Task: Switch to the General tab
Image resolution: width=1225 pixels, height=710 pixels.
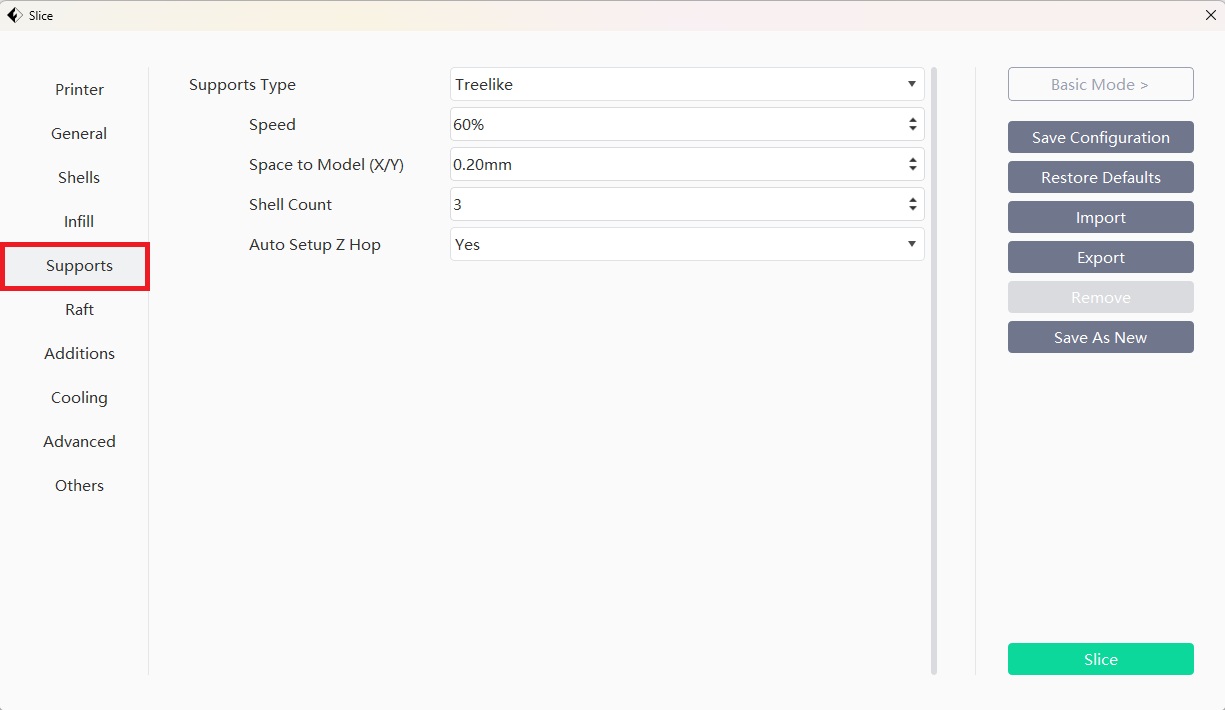Action: pyautogui.click(x=79, y=134)
